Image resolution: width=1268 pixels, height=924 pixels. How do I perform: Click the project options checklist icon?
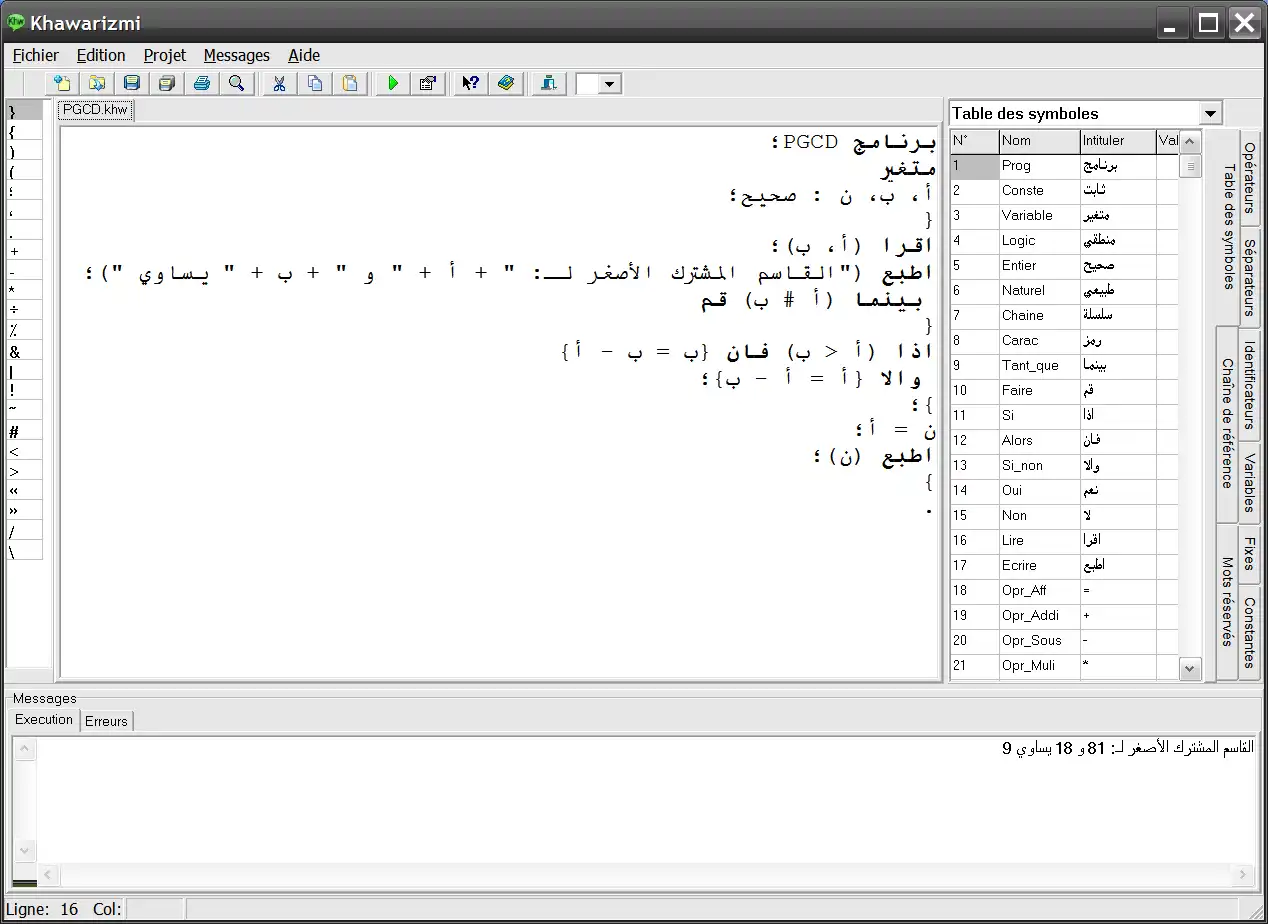pyautogui.click(x=428, y=83)
